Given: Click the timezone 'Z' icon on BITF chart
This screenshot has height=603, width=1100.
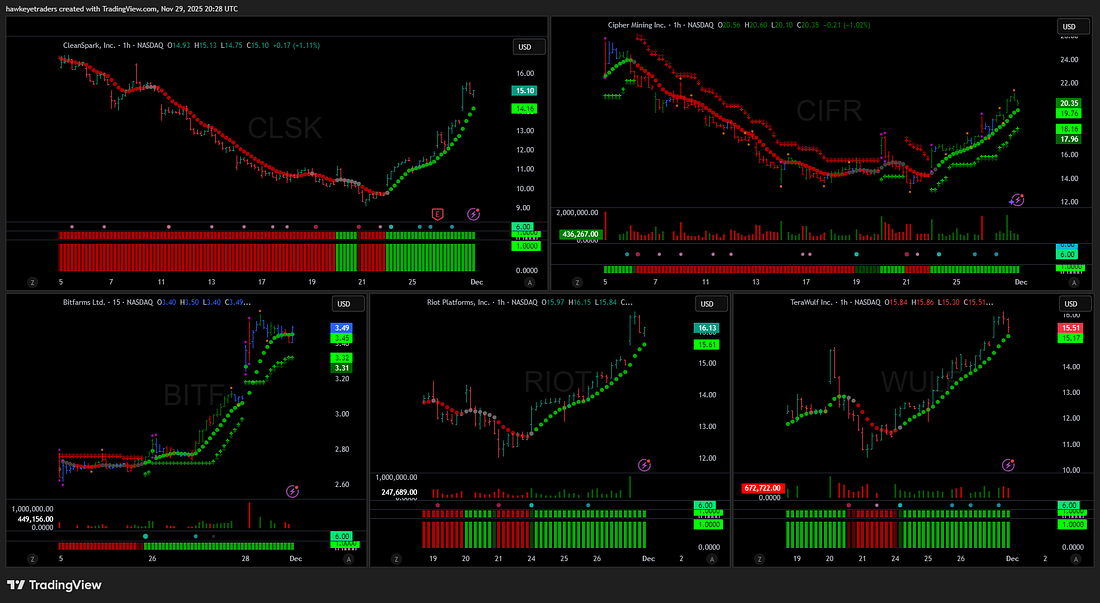Looking at the screenshot, I should [x=32, y=559].
